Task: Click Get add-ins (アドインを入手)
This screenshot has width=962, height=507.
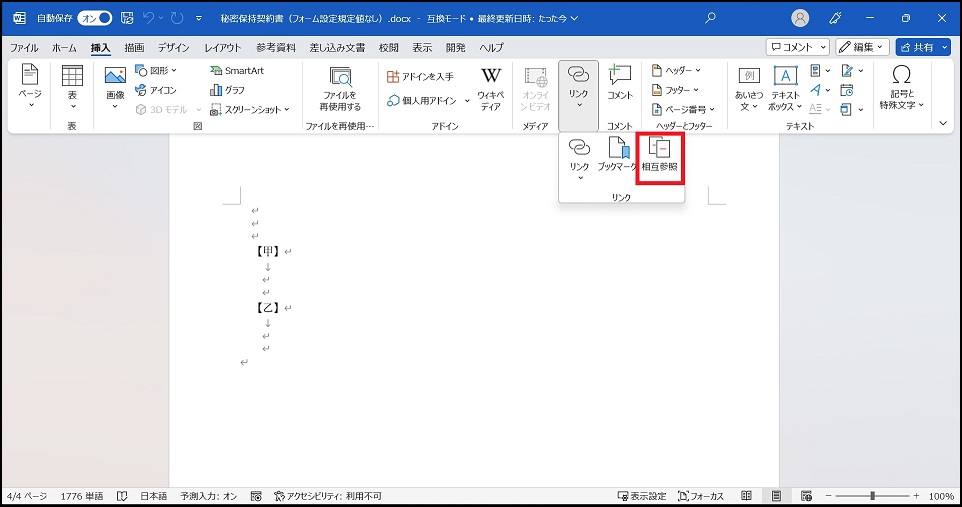Action: 420,77
